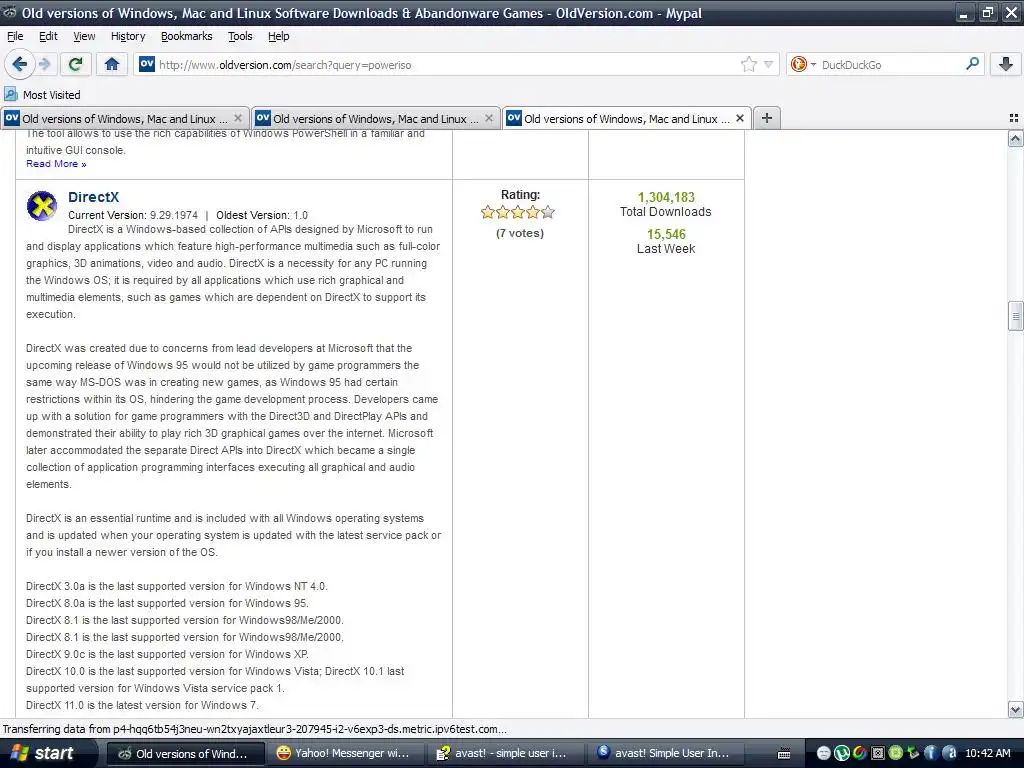Click the blue info 'i' tray icon
This screenshot has height=768, width=1024.
930,754
